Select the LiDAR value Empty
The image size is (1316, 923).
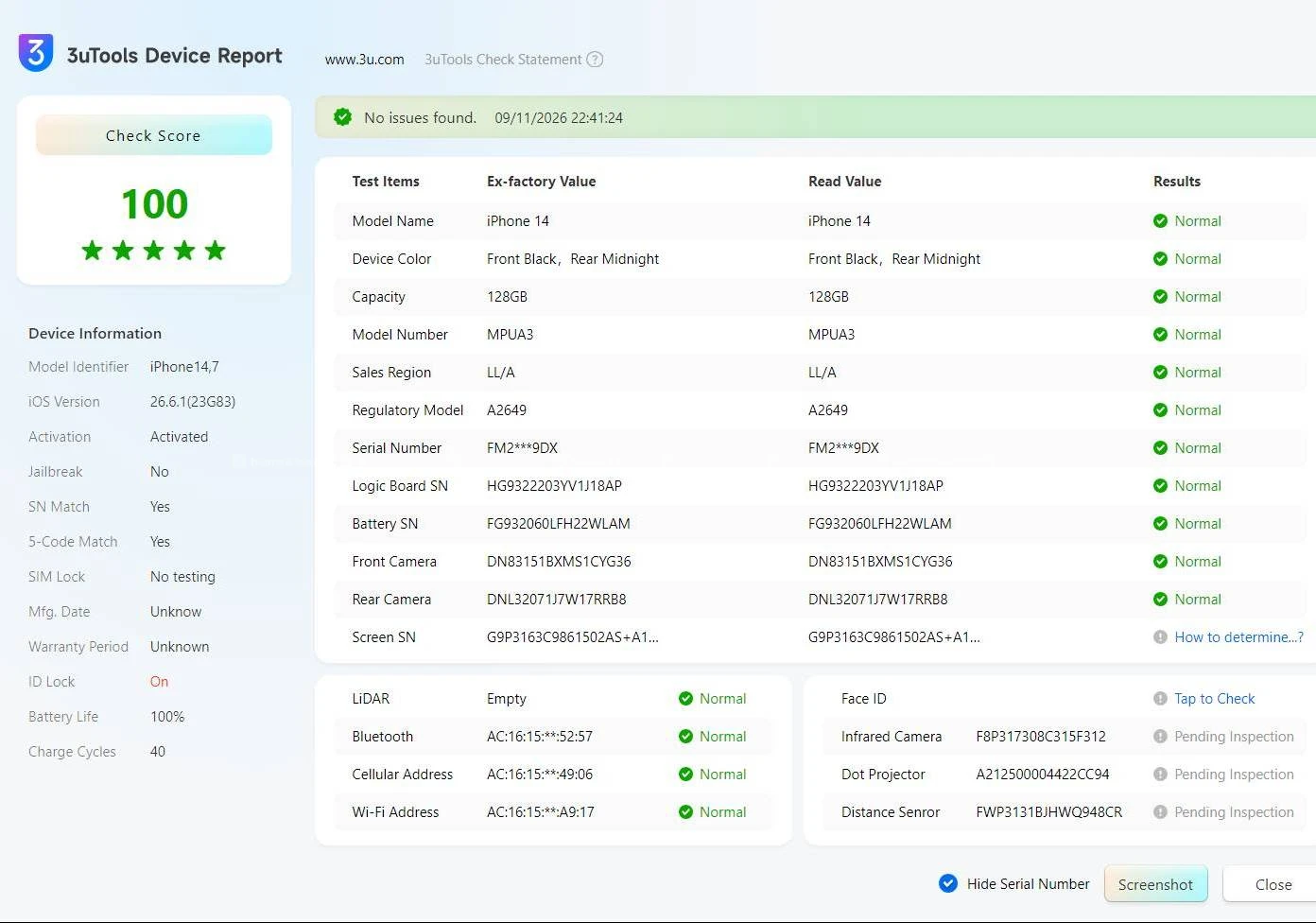pyautogui.click(x=507, y=699)
